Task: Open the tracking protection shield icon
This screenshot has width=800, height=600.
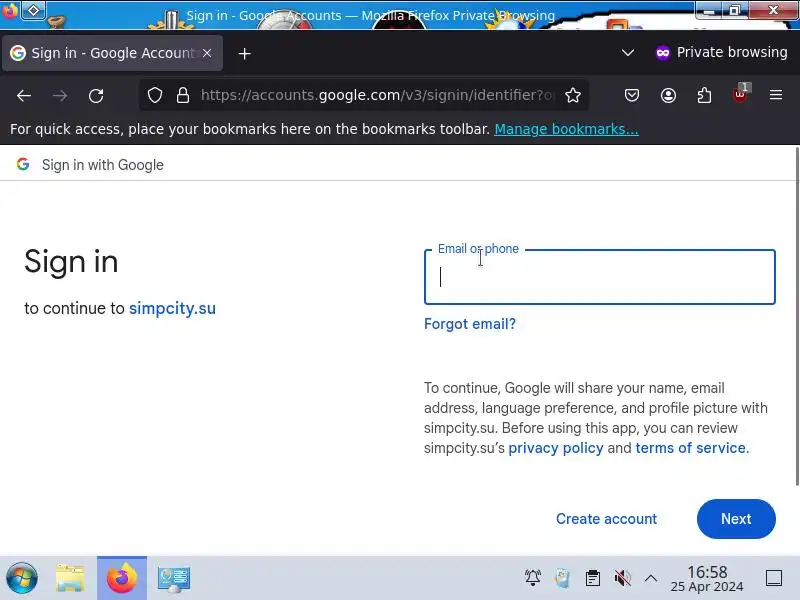Action: [155, 95]
